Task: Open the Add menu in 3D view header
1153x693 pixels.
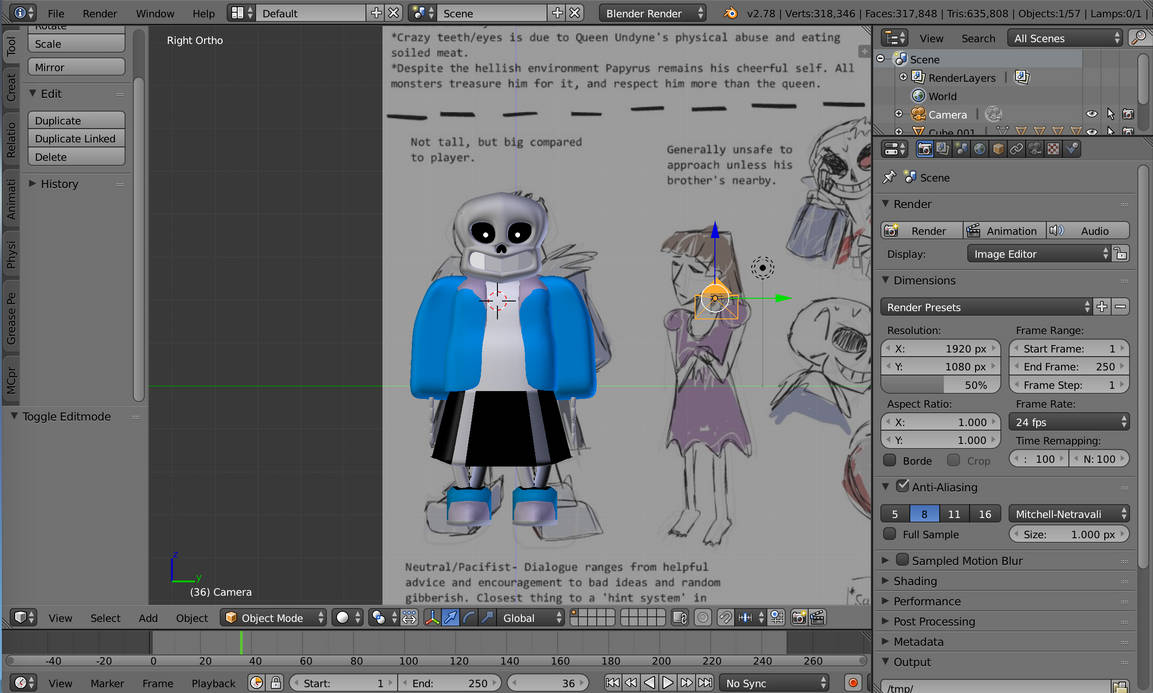Action: coord(148,618)
